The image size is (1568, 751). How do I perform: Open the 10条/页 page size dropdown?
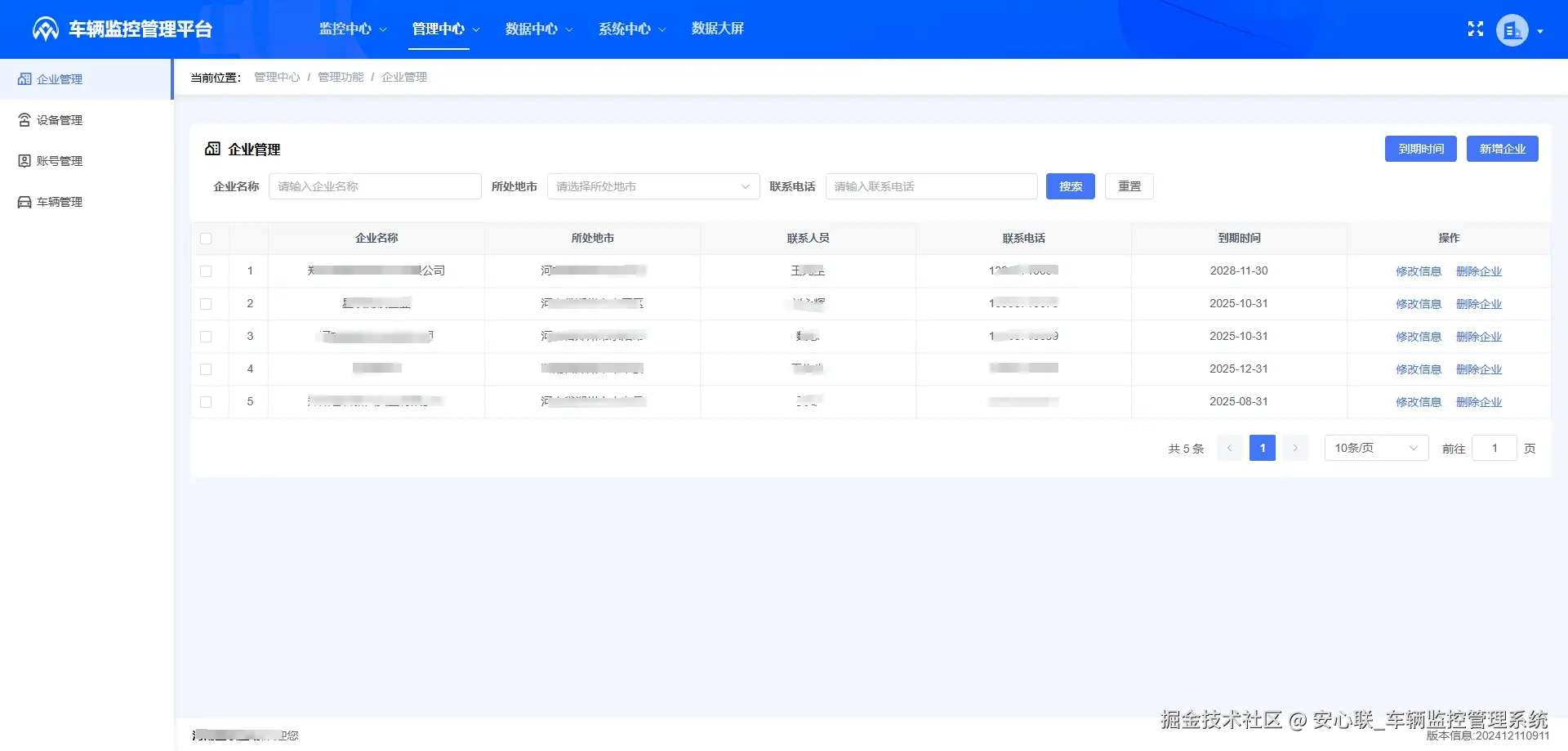1376,448
